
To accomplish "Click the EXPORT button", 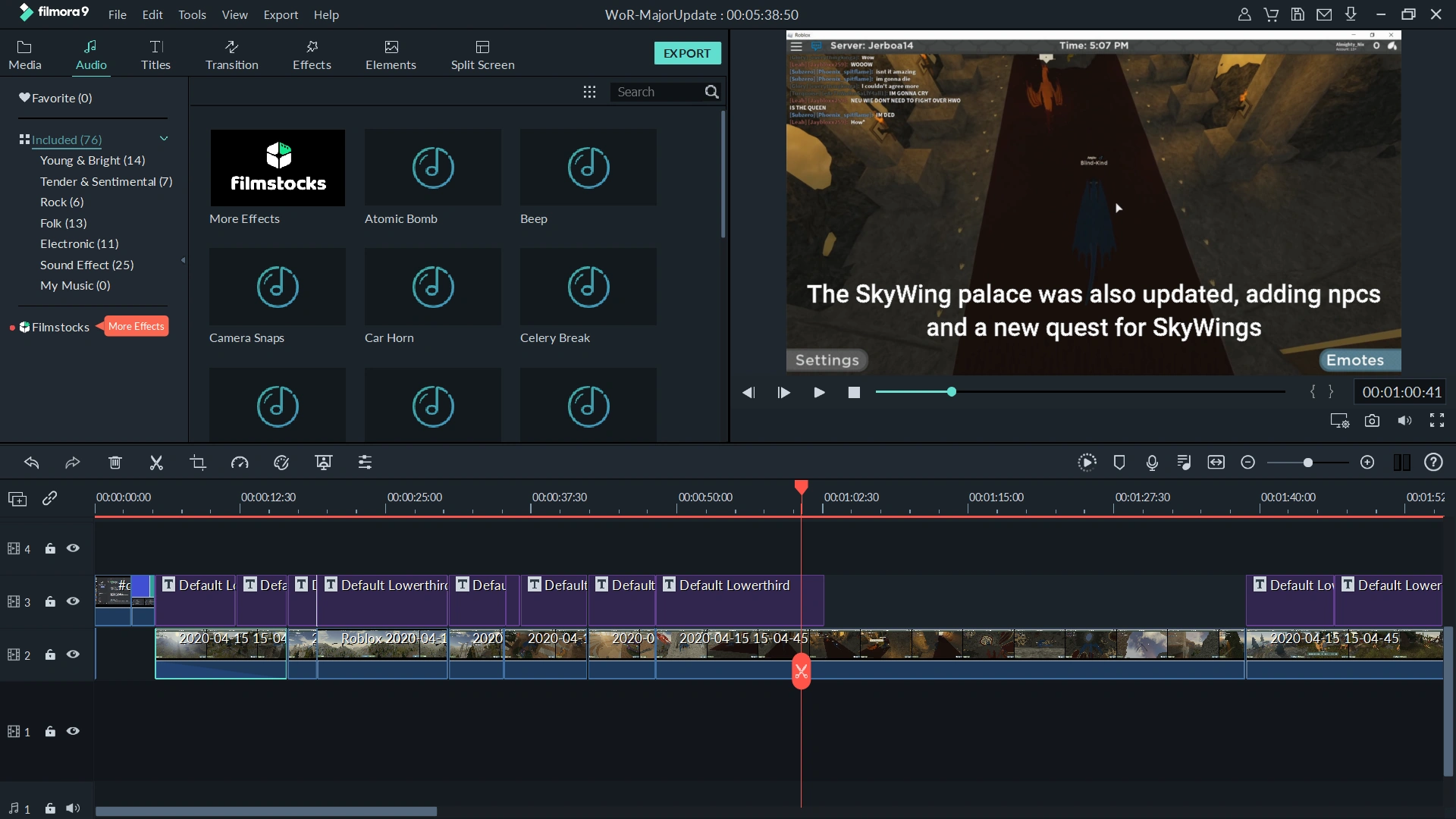I will [687, 53].
